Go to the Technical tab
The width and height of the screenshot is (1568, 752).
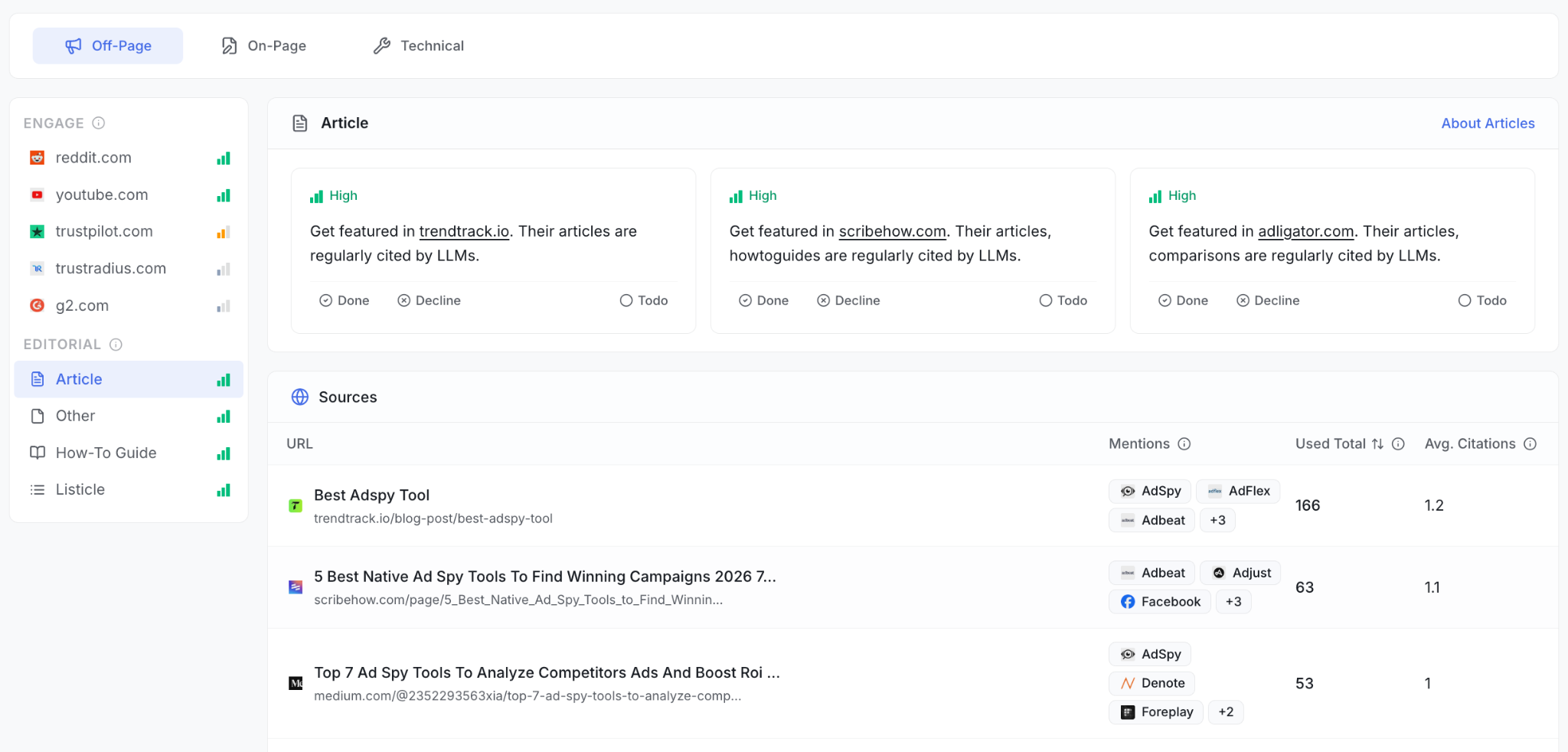tap(419, 46)
